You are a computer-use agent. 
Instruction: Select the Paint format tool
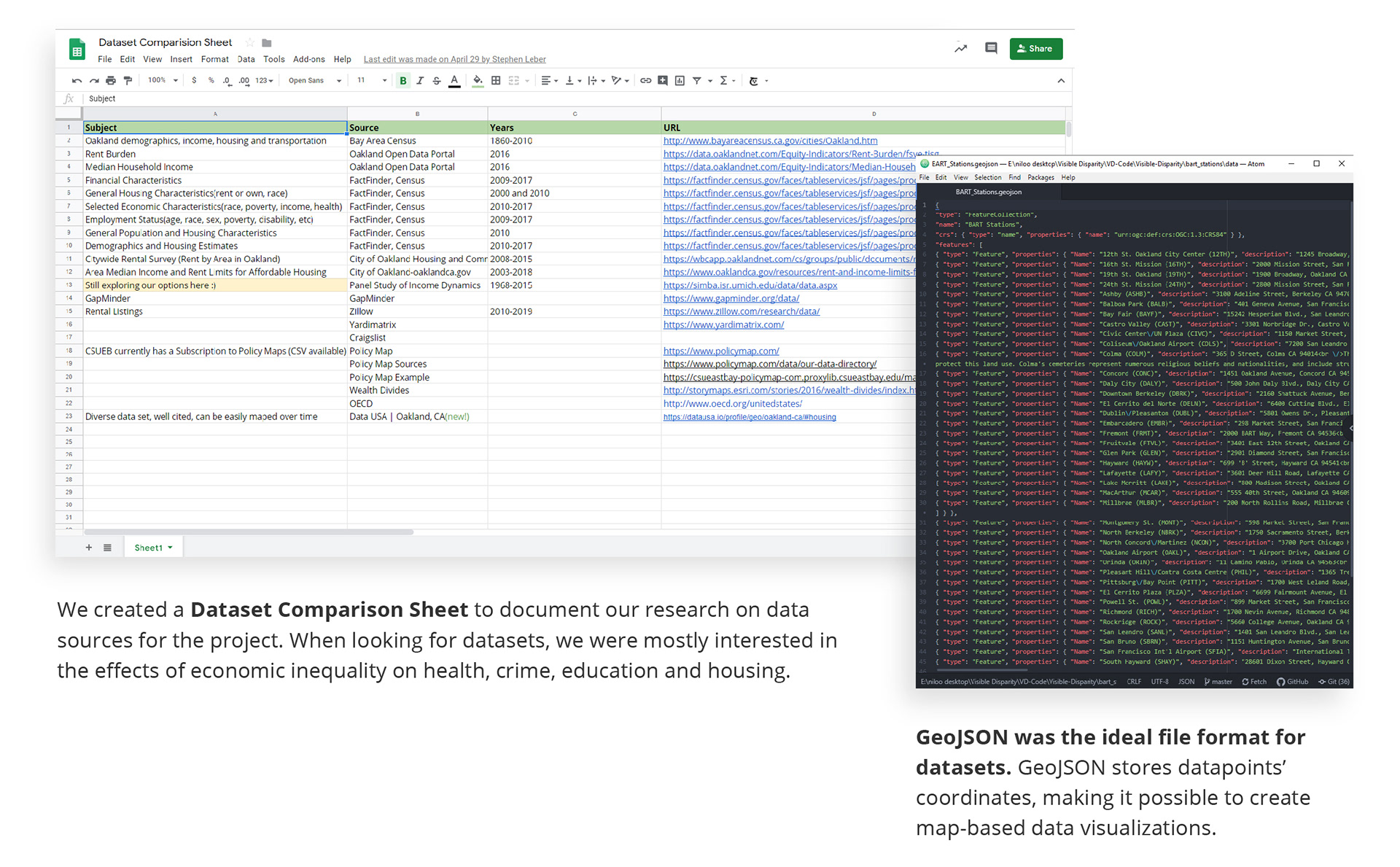tap(128, 81)
